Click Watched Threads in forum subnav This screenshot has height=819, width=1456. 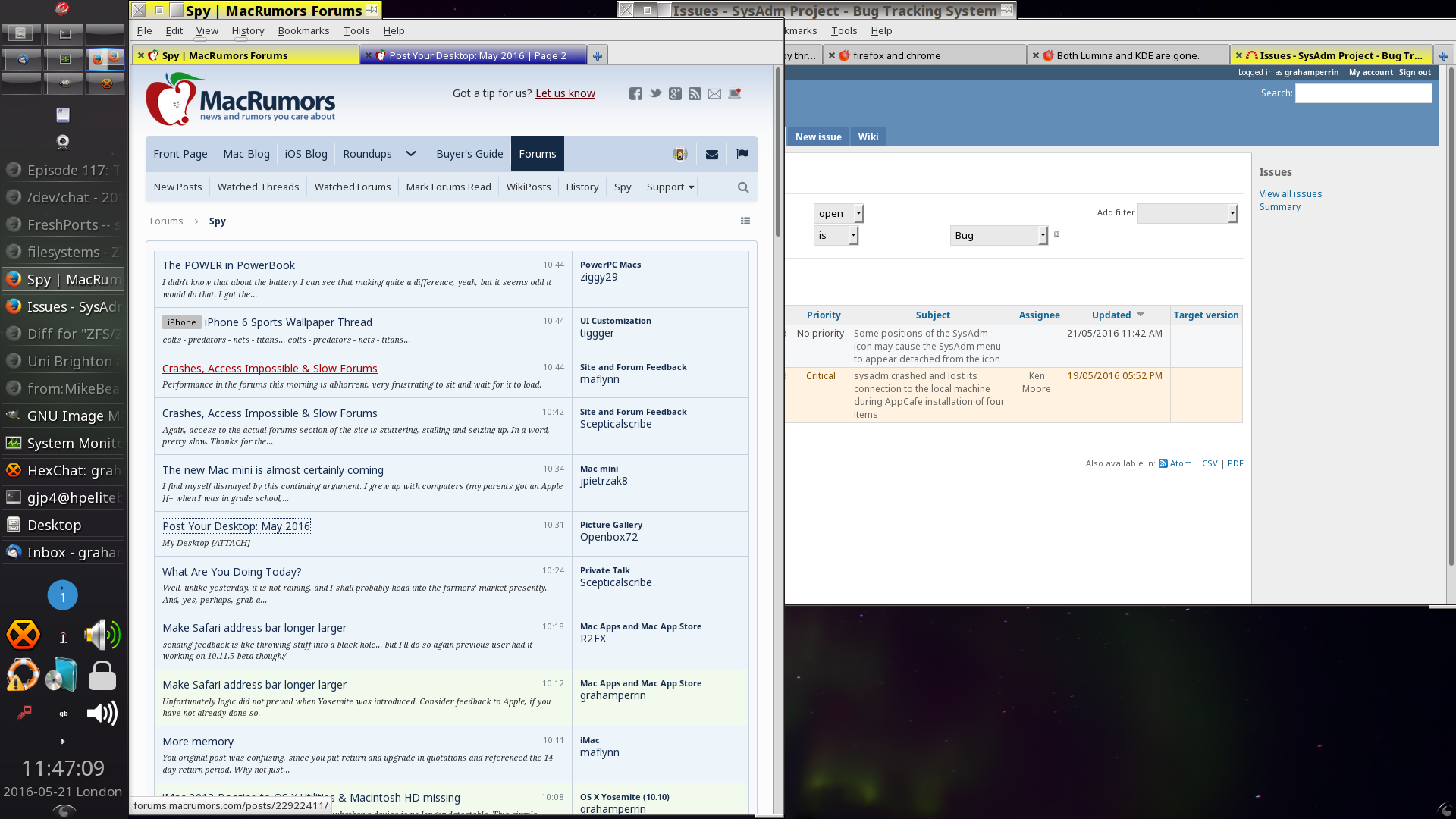pyautogui.click(x=258, y=187)
